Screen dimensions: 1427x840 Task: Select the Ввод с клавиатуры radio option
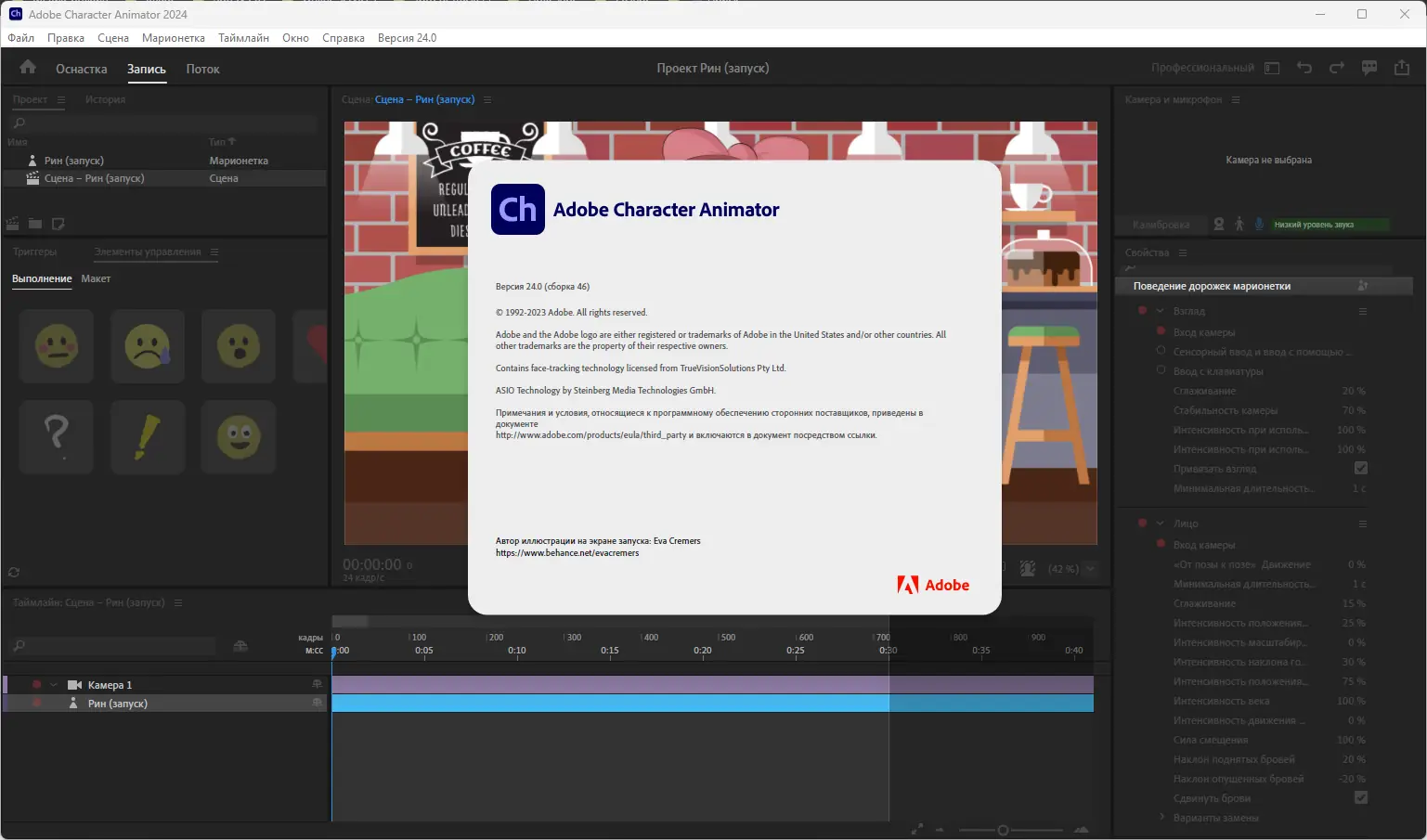pyautogui.click(x=1161, y=370)
